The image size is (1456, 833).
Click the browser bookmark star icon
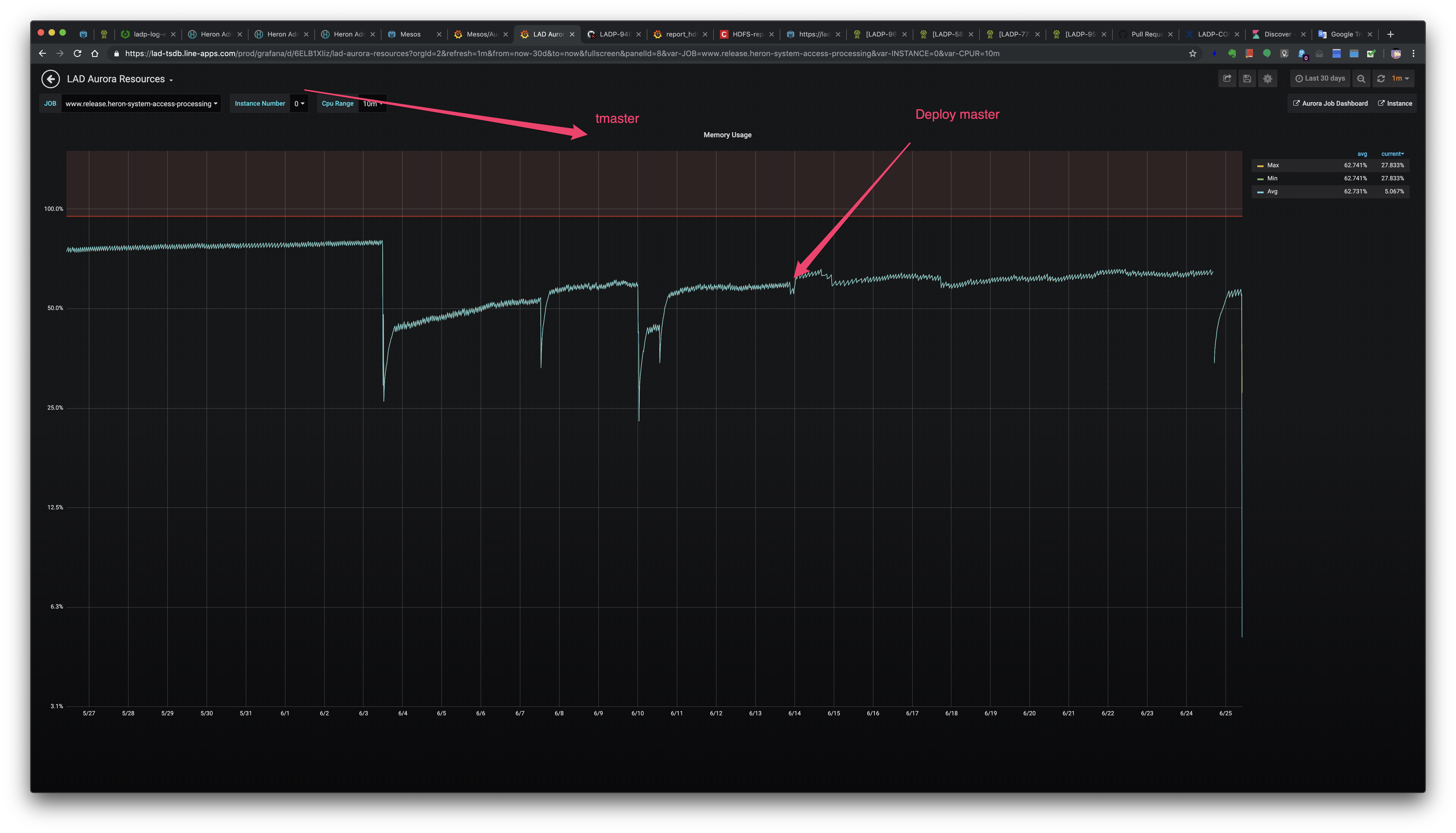coord(1193,54)
